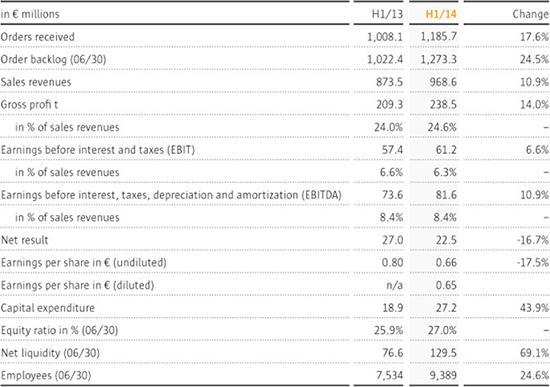Click the Employees H1/14 value 9,389
Image resolution: width=550 pixels, height=387 pixels.
click(x=443, y=376)
